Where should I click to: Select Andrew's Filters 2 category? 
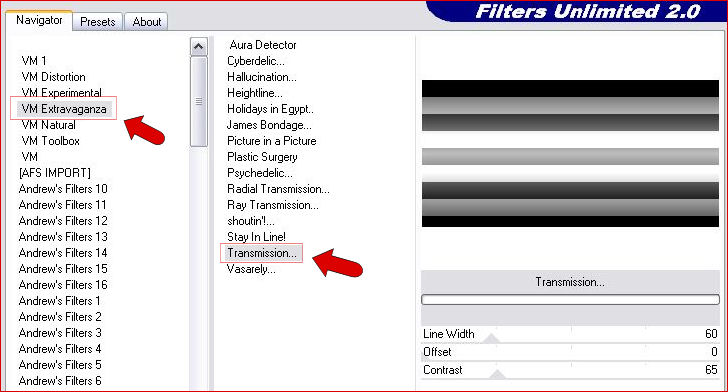pos(60,317)
